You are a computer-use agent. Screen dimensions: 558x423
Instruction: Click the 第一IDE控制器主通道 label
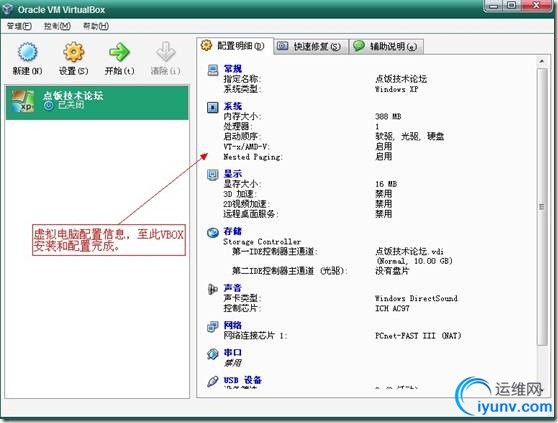(274, 251)
